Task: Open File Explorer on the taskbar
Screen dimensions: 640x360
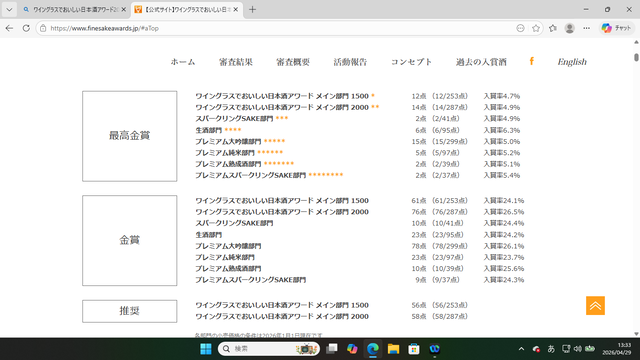Action: (393, 349)
